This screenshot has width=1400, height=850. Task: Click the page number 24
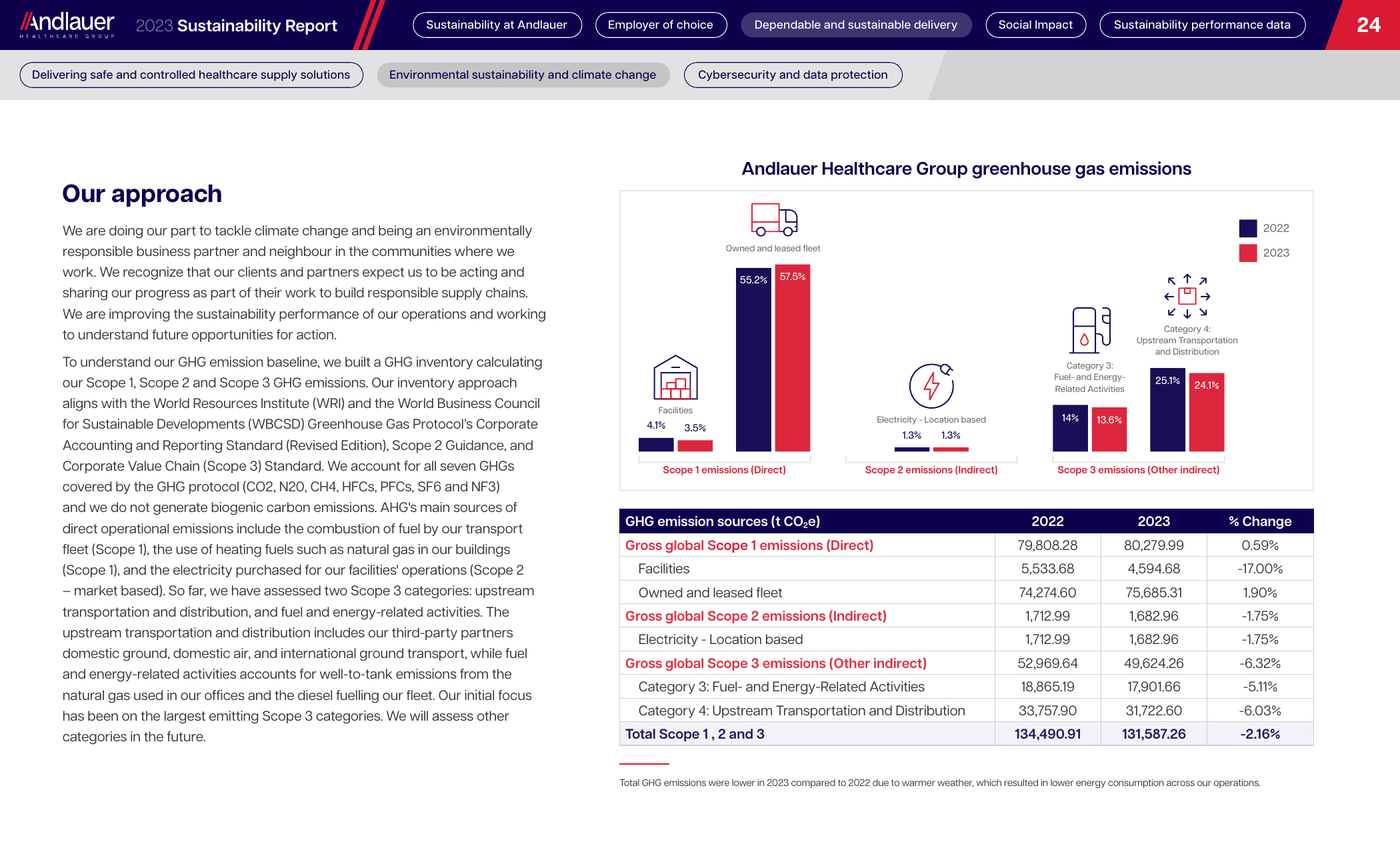coord(1369,25)
